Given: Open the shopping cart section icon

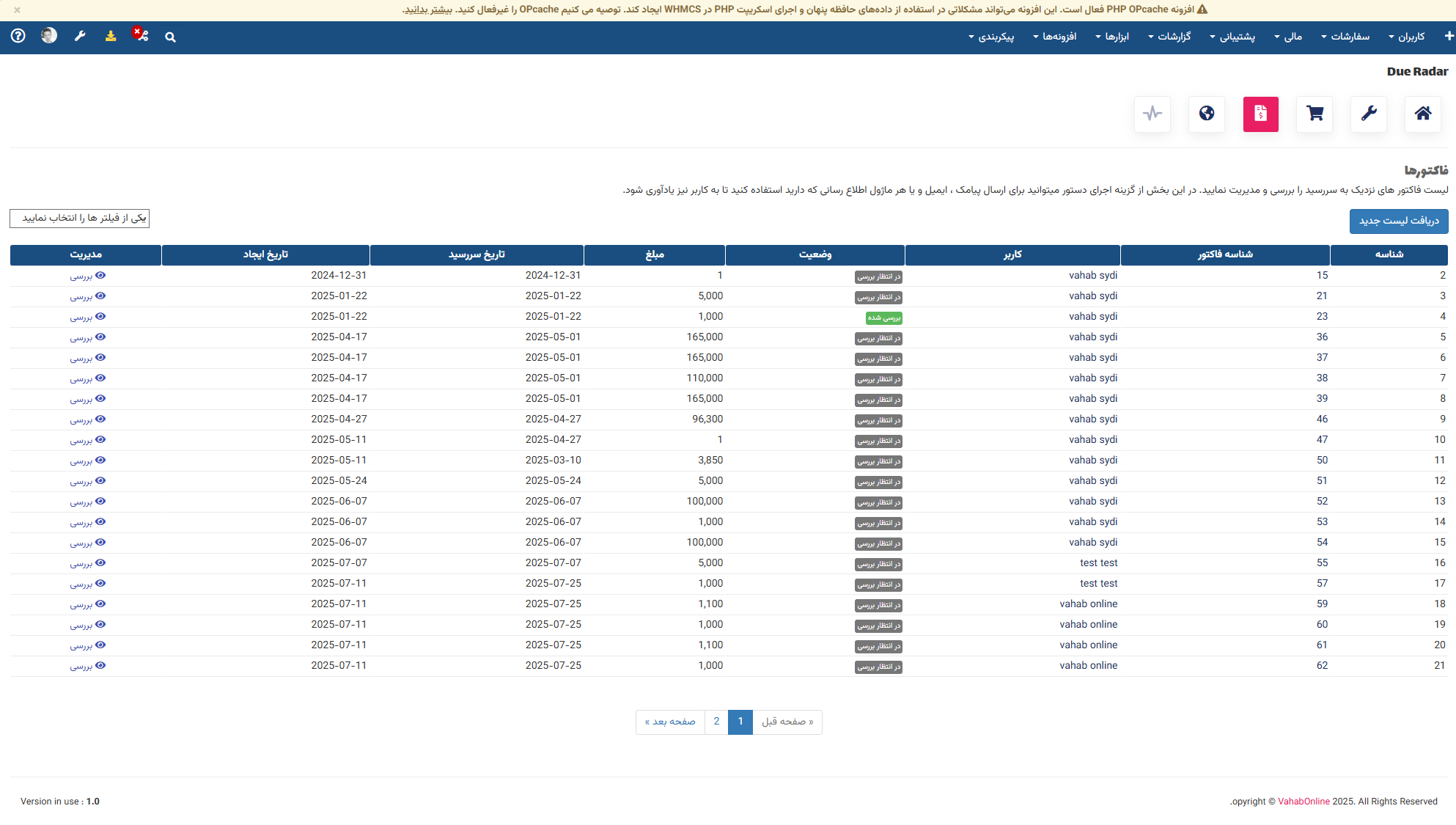Looking at the screenshot, I should coord(1315,114).
